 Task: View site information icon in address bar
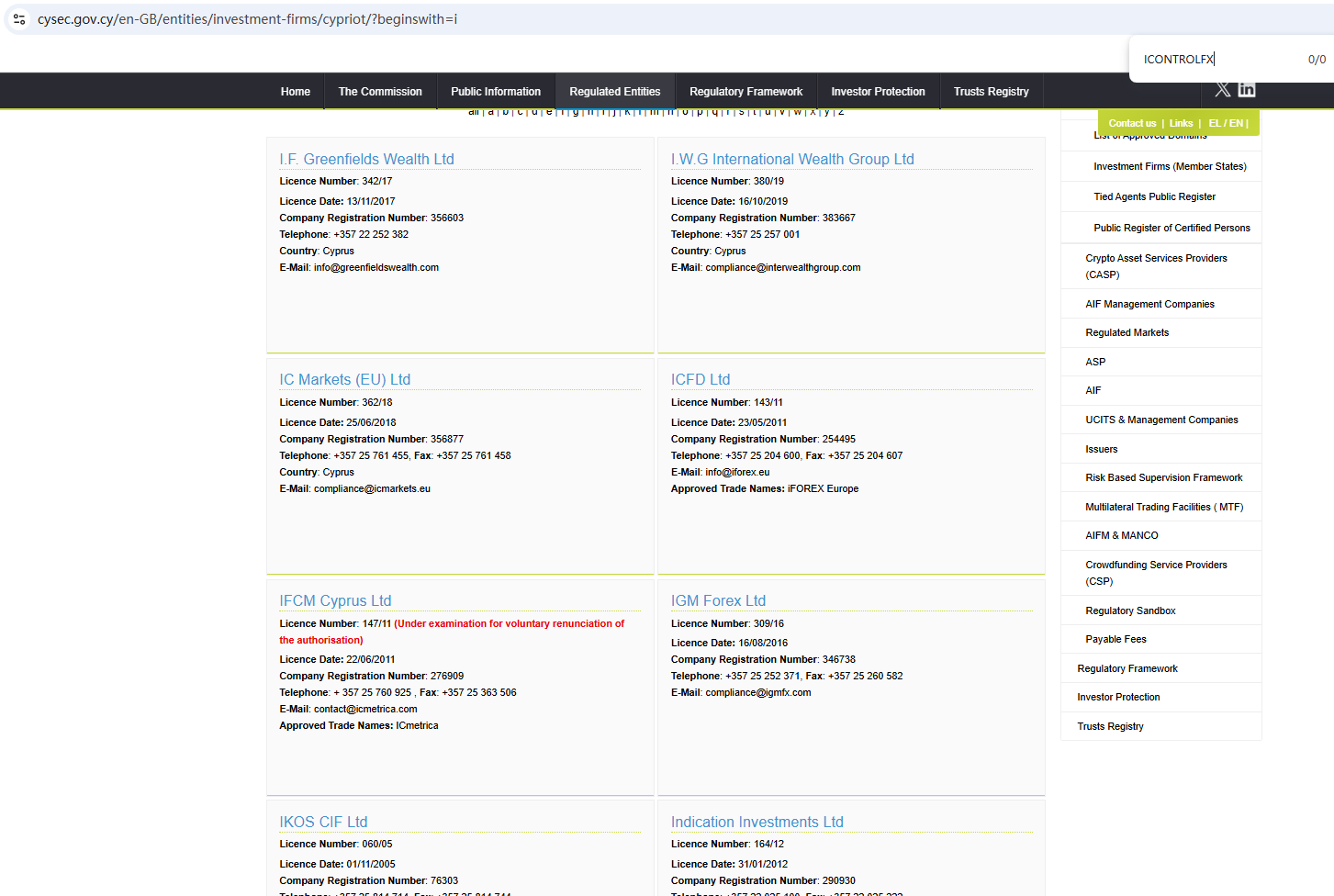(19, 19)
